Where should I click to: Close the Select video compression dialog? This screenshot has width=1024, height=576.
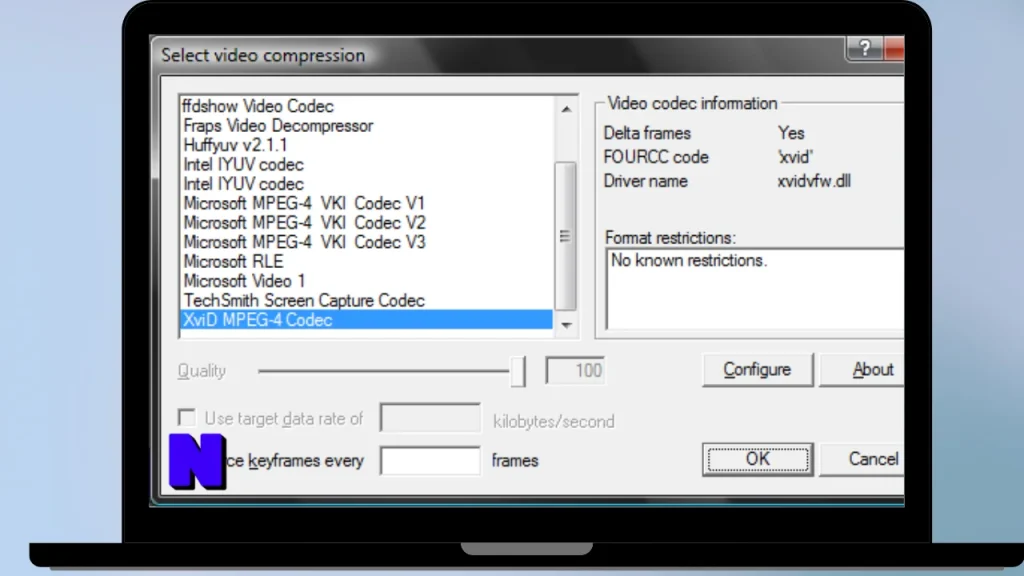point(895,48)
